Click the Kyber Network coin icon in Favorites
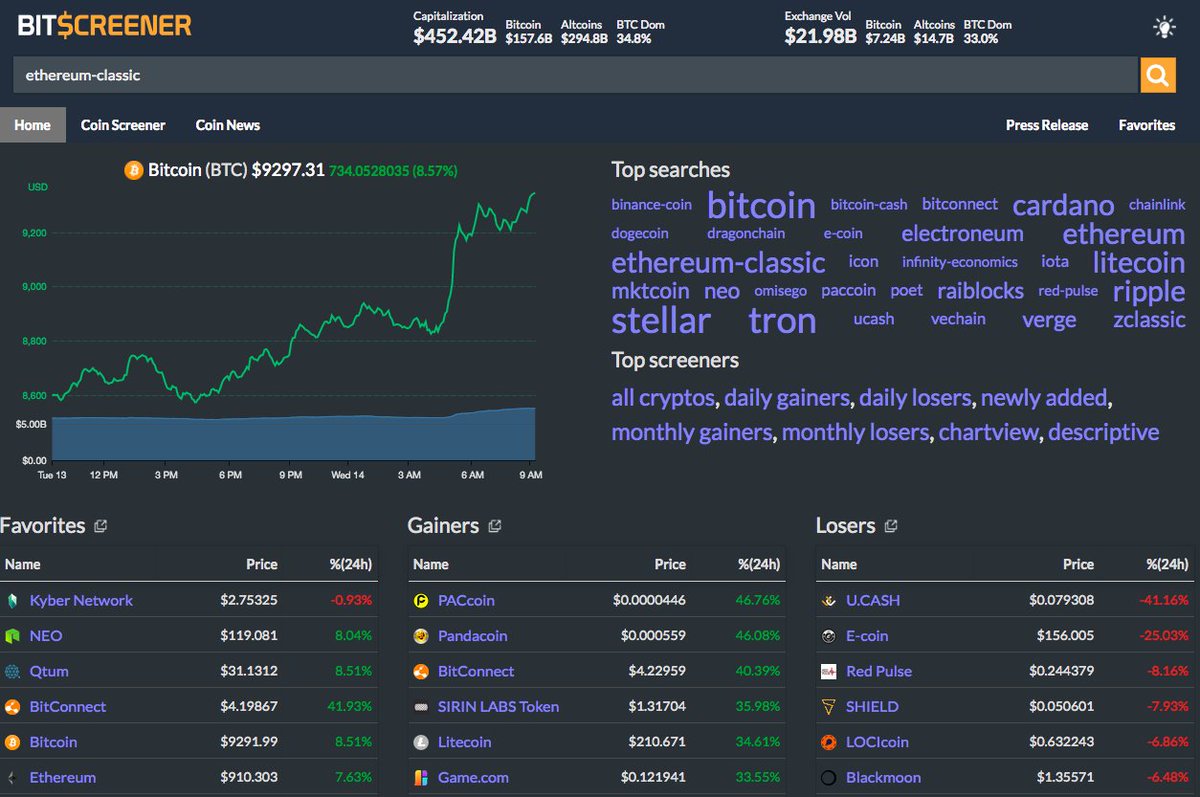Viewport: 1200px width, 797px height. (x=14, y=600)
